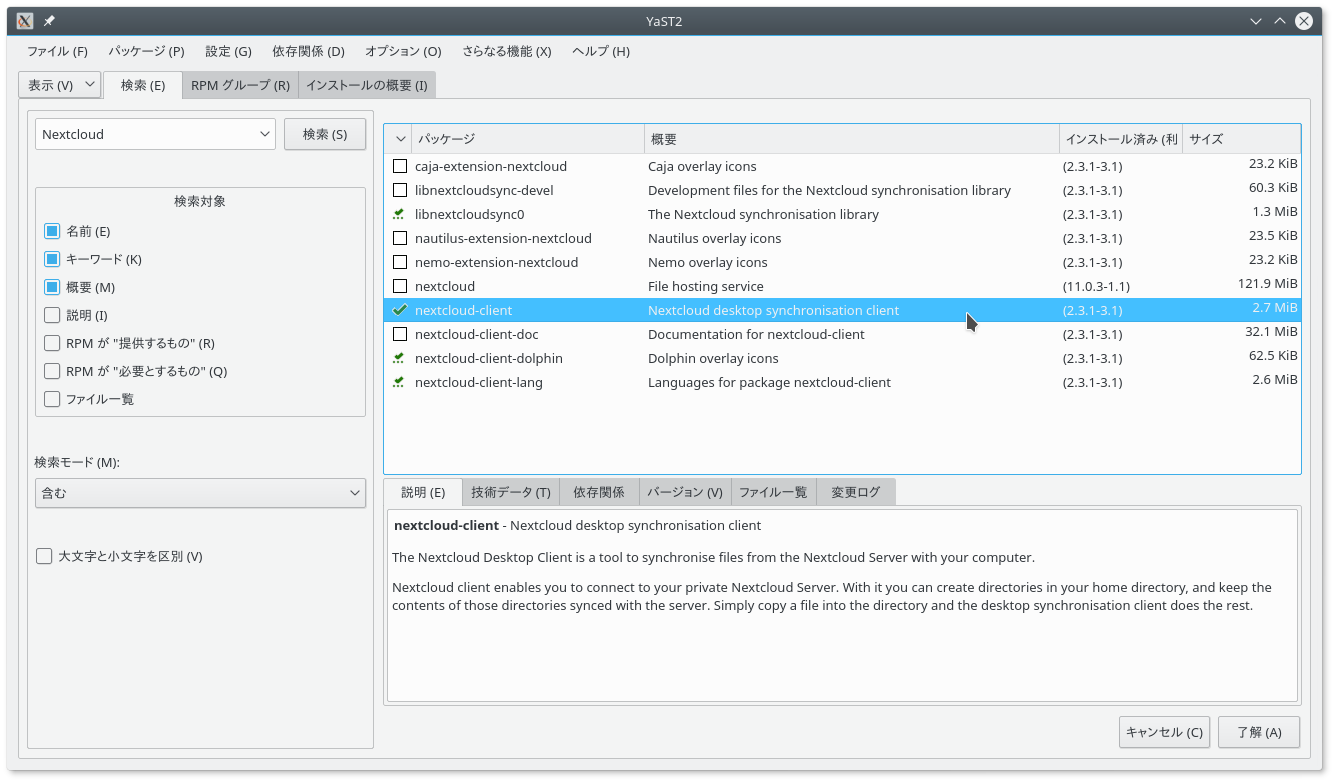The image size is (1335, 783).
Task: Click status icon of nextcloud-client package
Action: pyautogui.click(x=400, y=310)
